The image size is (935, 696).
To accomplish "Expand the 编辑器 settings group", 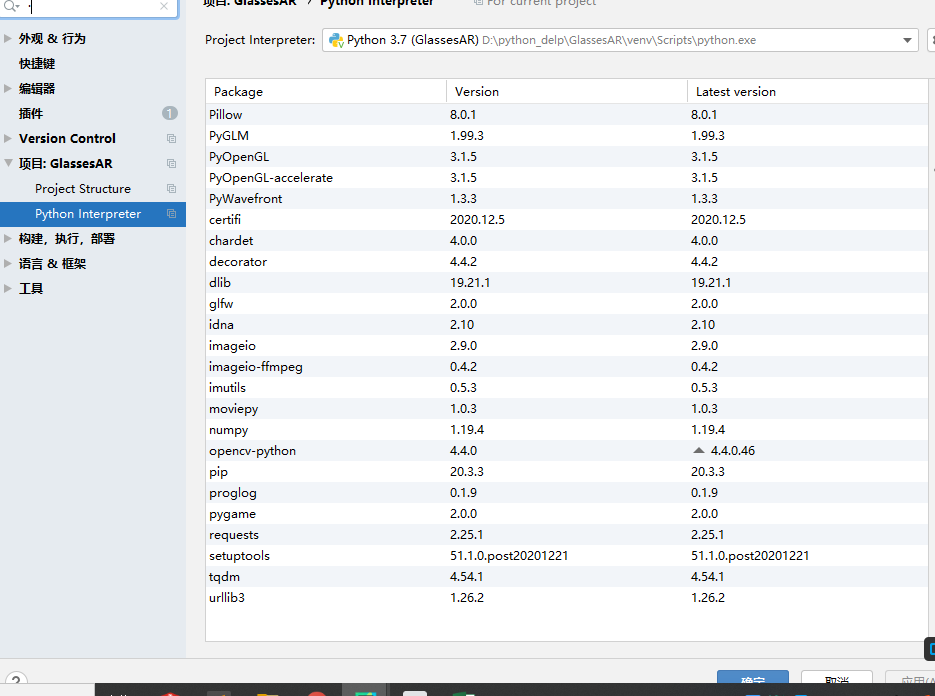I will (8, 88).
